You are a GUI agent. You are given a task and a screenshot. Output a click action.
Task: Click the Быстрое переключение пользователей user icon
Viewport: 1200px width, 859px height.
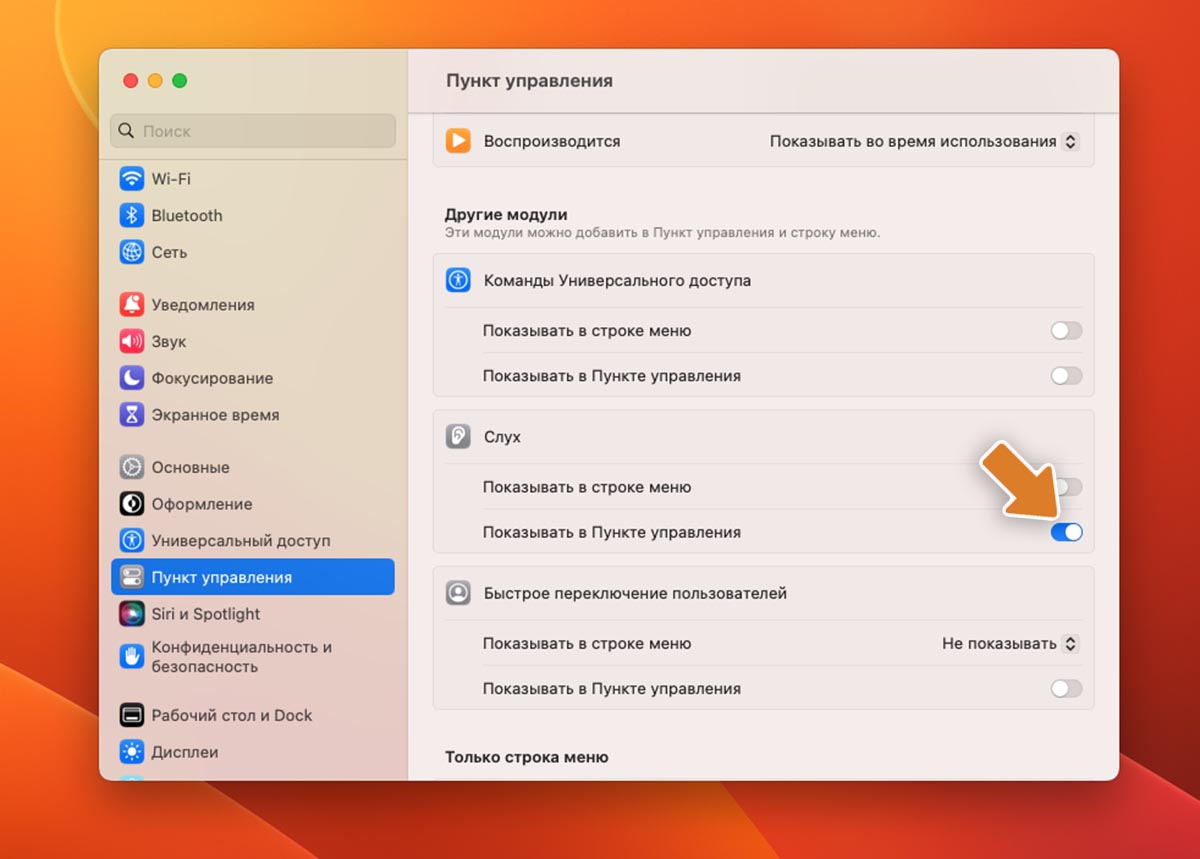point(458,594)
